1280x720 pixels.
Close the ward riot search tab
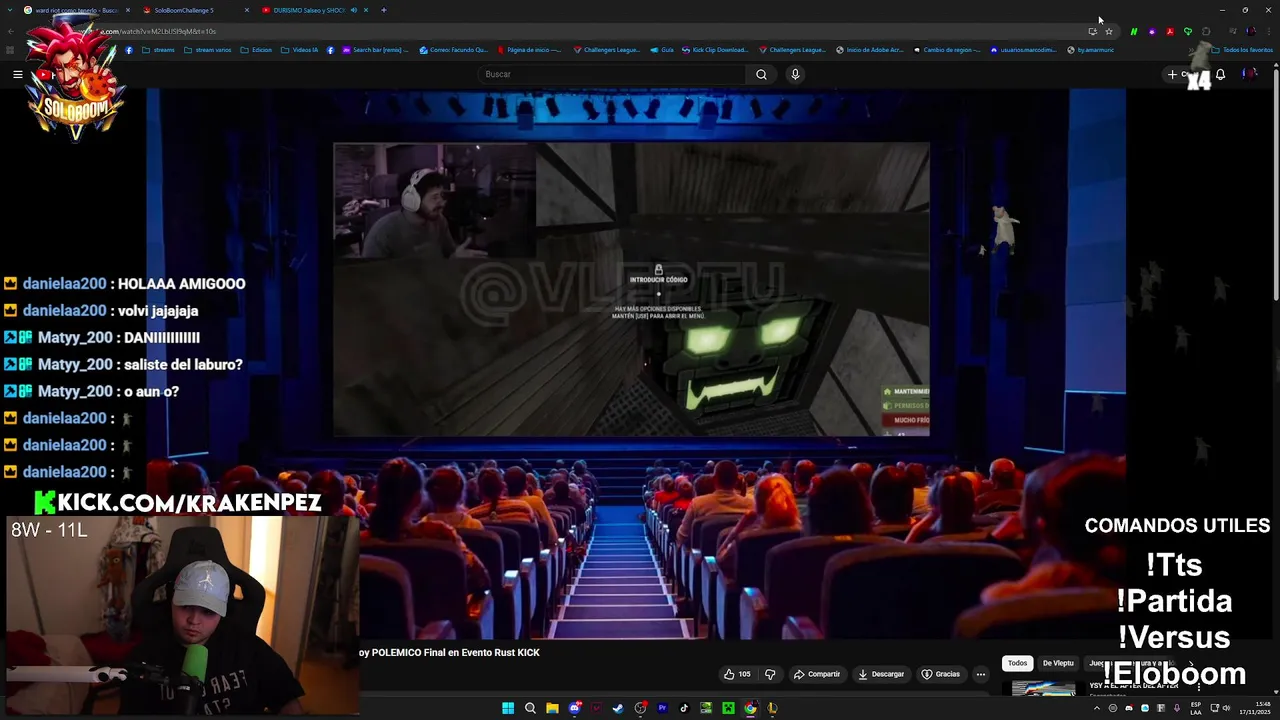click(128, 10)
